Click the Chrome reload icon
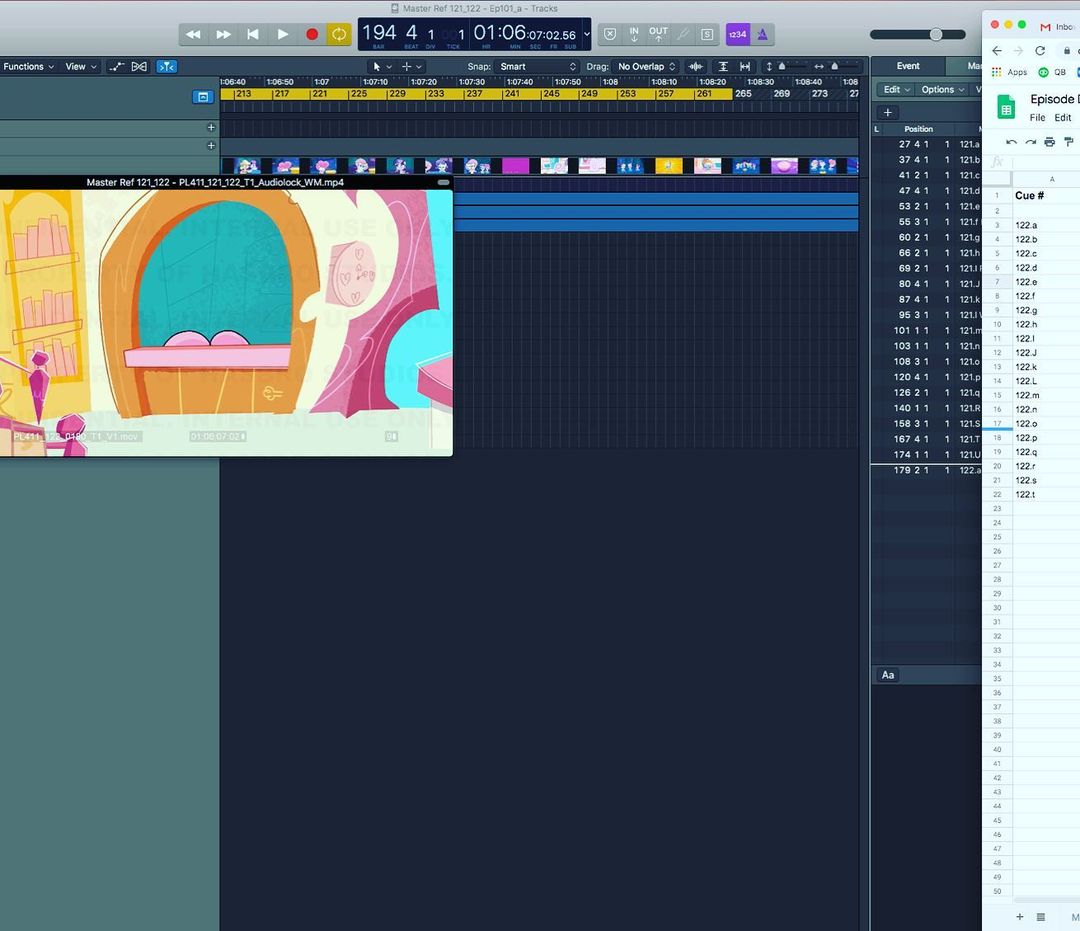 1040,51
